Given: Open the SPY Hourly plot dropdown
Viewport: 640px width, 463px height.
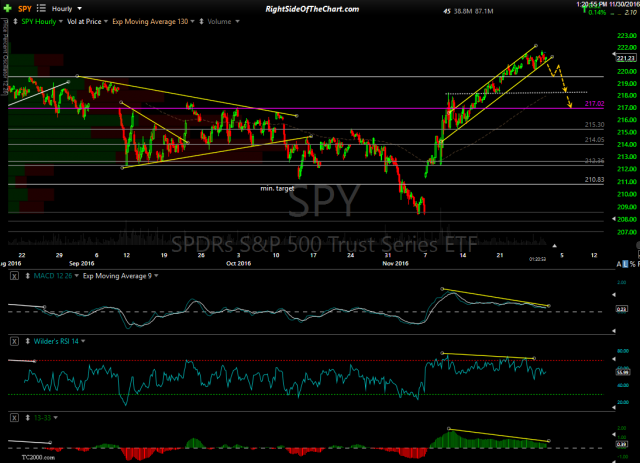Looking at the screenshot, I should tap(42, 22).
